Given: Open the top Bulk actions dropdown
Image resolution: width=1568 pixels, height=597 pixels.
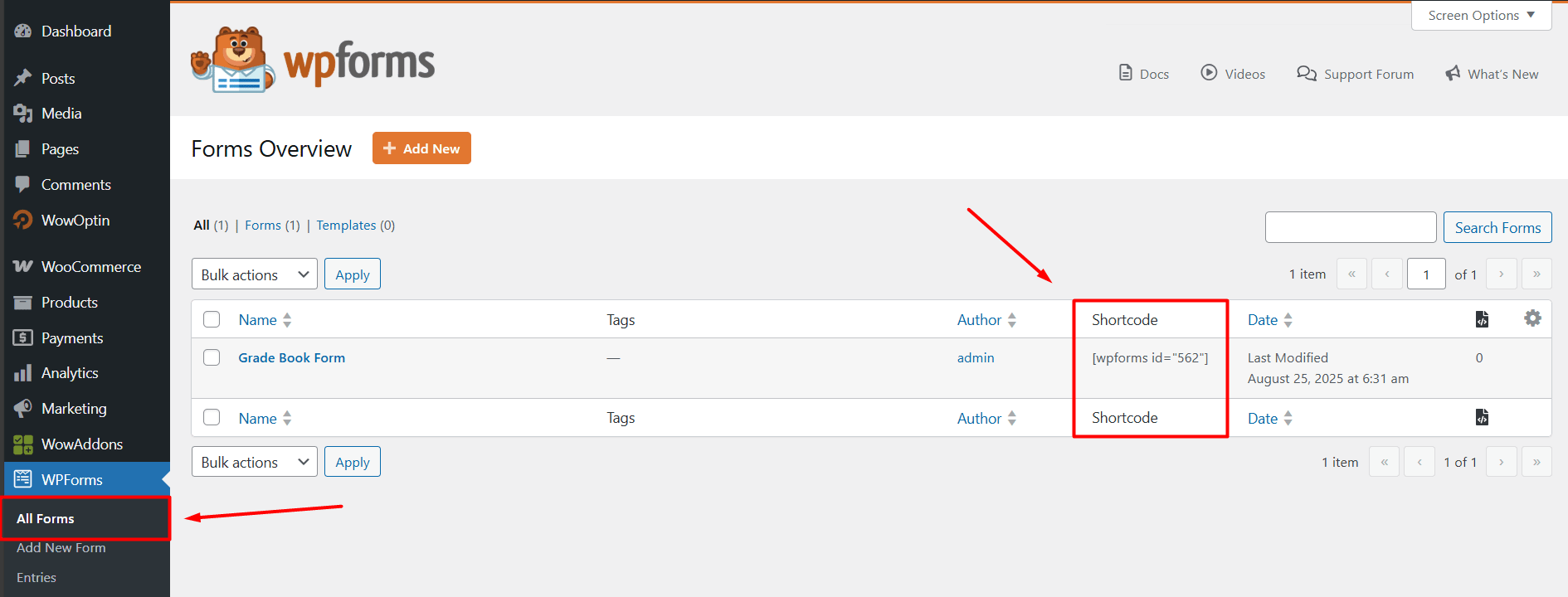Looking at the screenshot, I should pyautogui.click(x=255, y=274).
